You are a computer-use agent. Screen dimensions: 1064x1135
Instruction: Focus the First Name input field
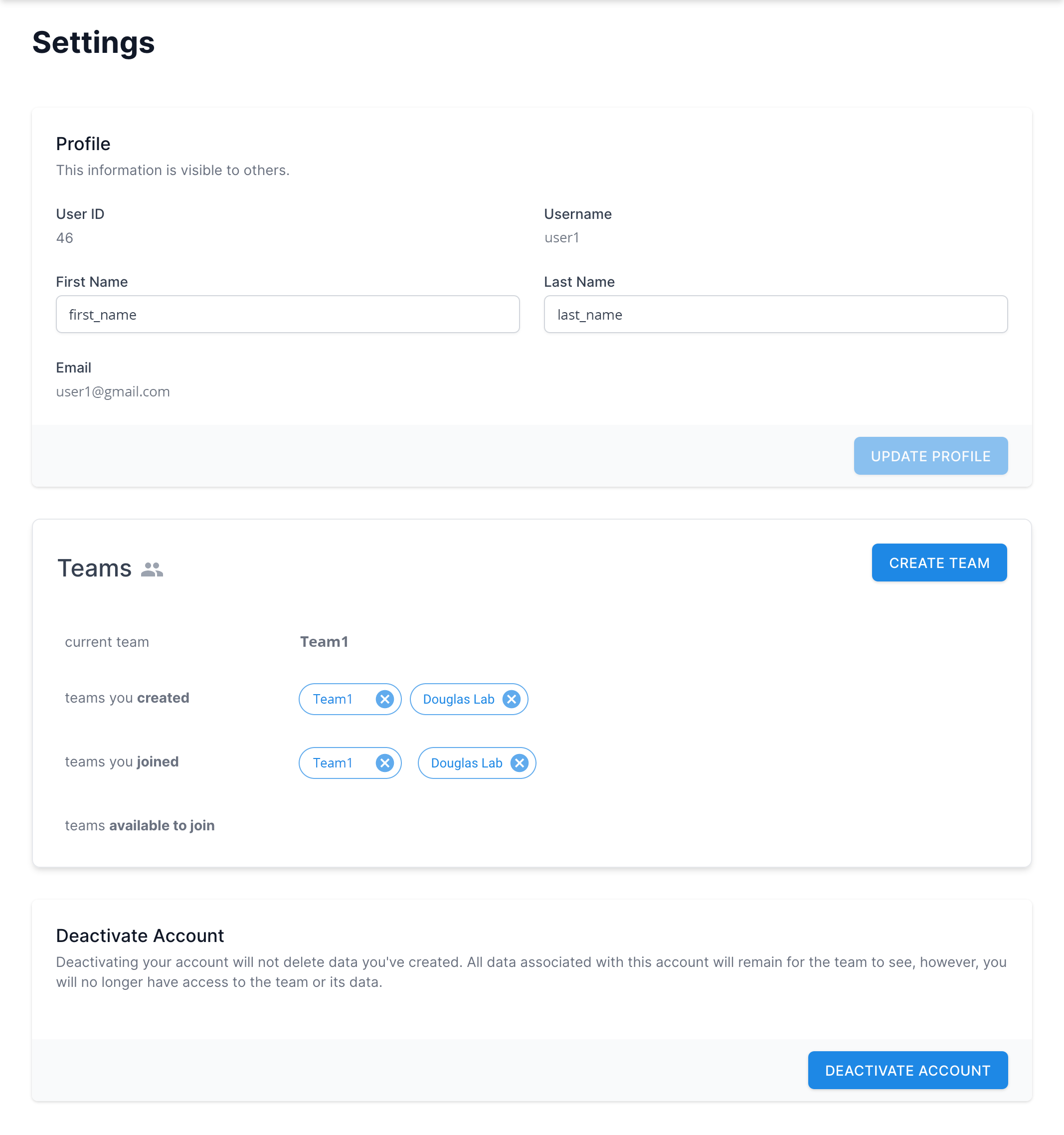point(288,315)
